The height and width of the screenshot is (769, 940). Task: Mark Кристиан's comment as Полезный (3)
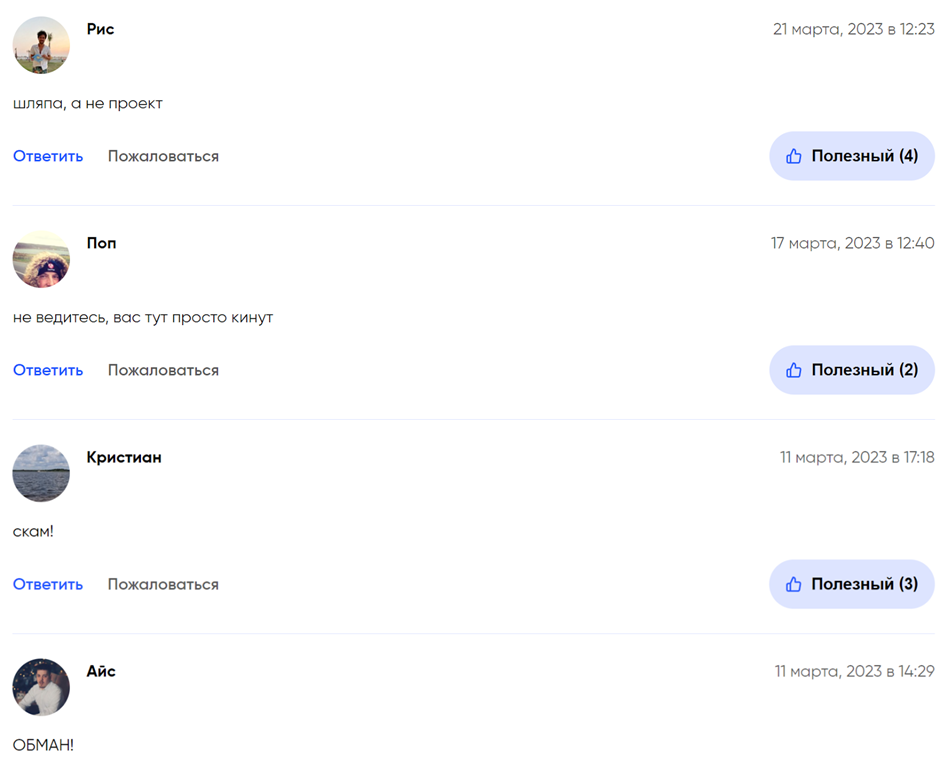click(x=864, y=584)
